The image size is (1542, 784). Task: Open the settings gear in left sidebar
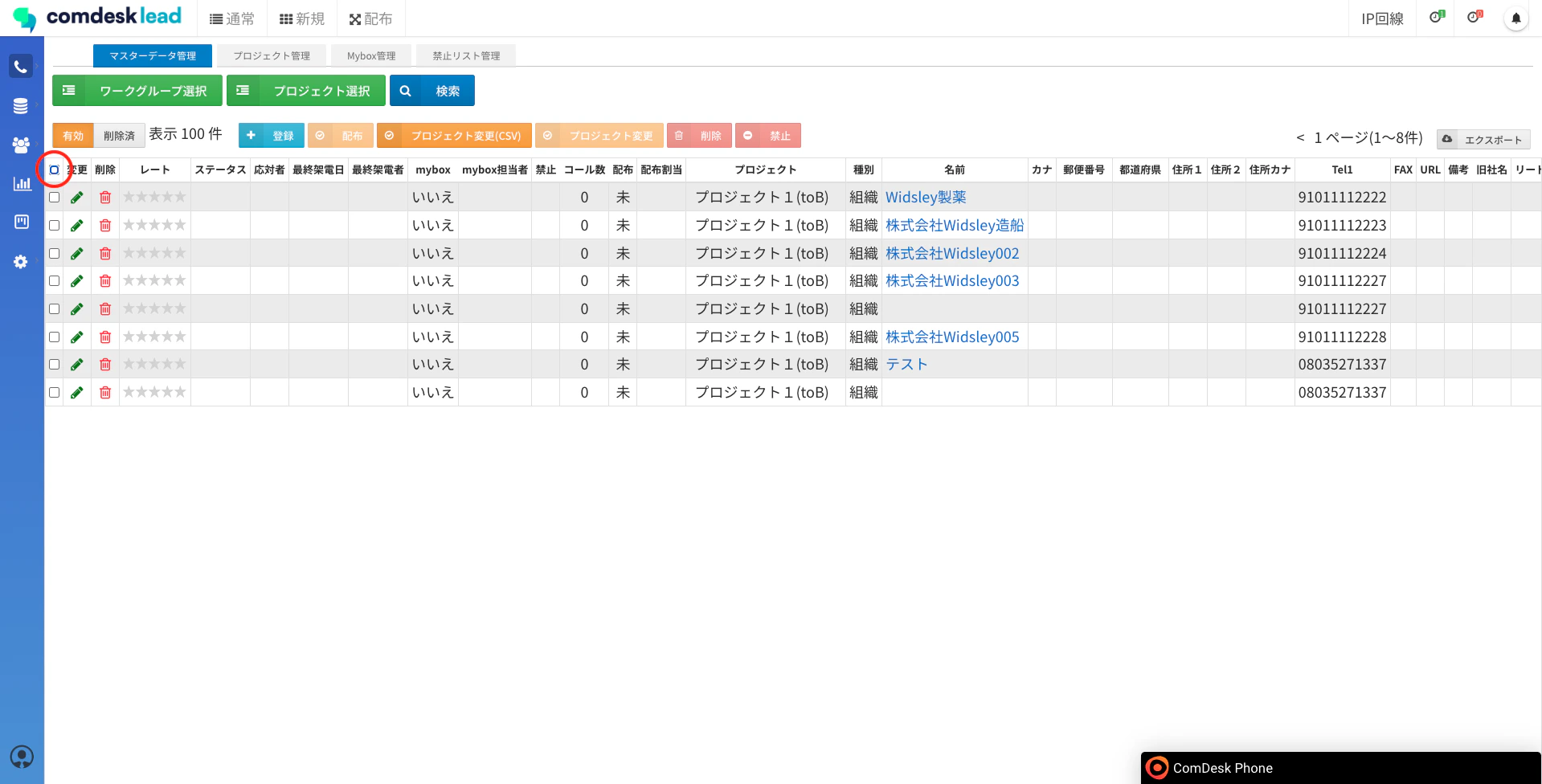click(21, 262)
